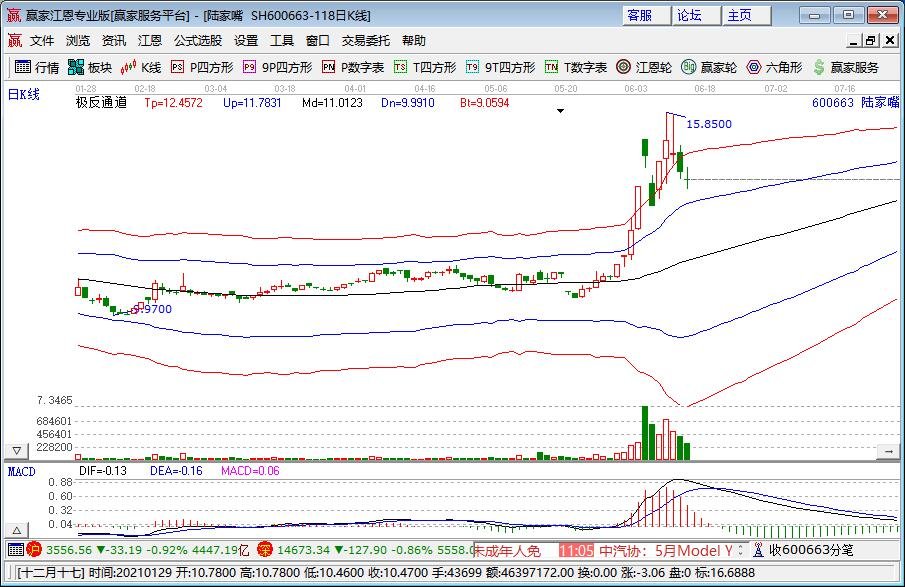The image size is (905, 587).
Task: Open the 江恩轮 Gann wheel
Action: pos(644,68)
